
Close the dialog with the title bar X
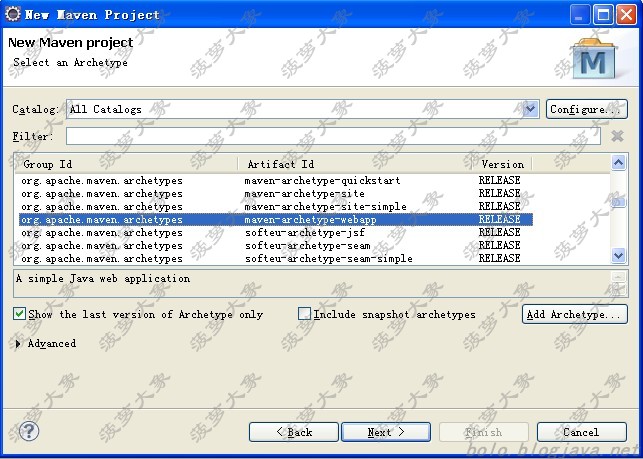pyautogui.click(x=626, y=15)
